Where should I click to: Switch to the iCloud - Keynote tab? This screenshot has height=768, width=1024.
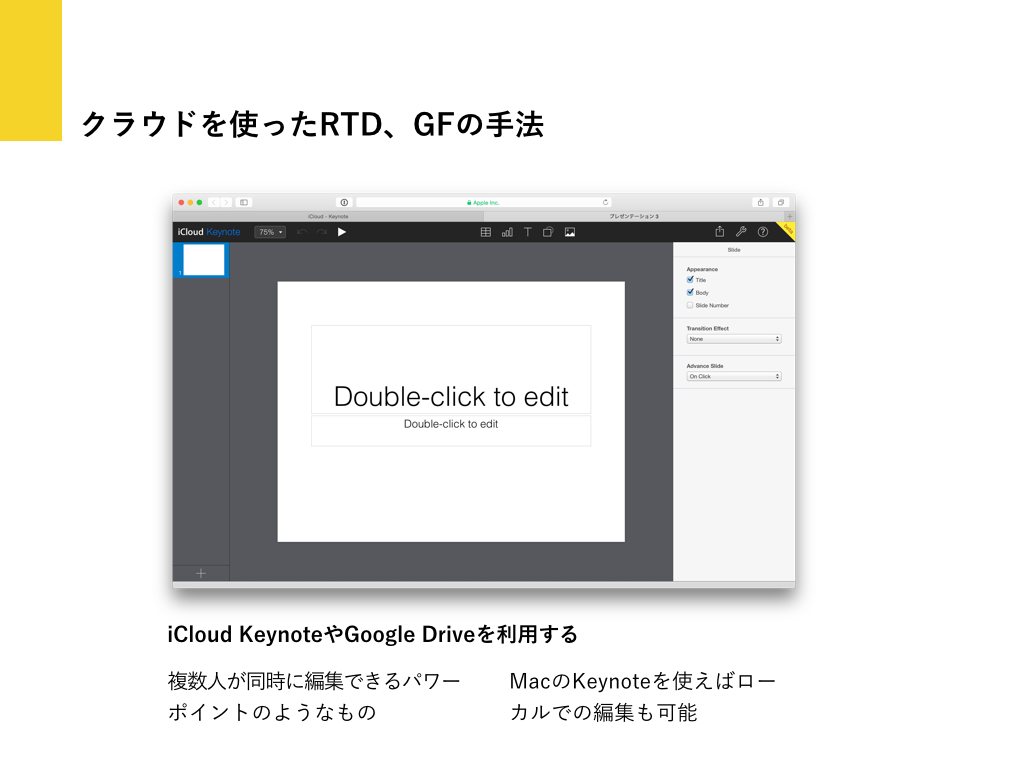point(328,216)
